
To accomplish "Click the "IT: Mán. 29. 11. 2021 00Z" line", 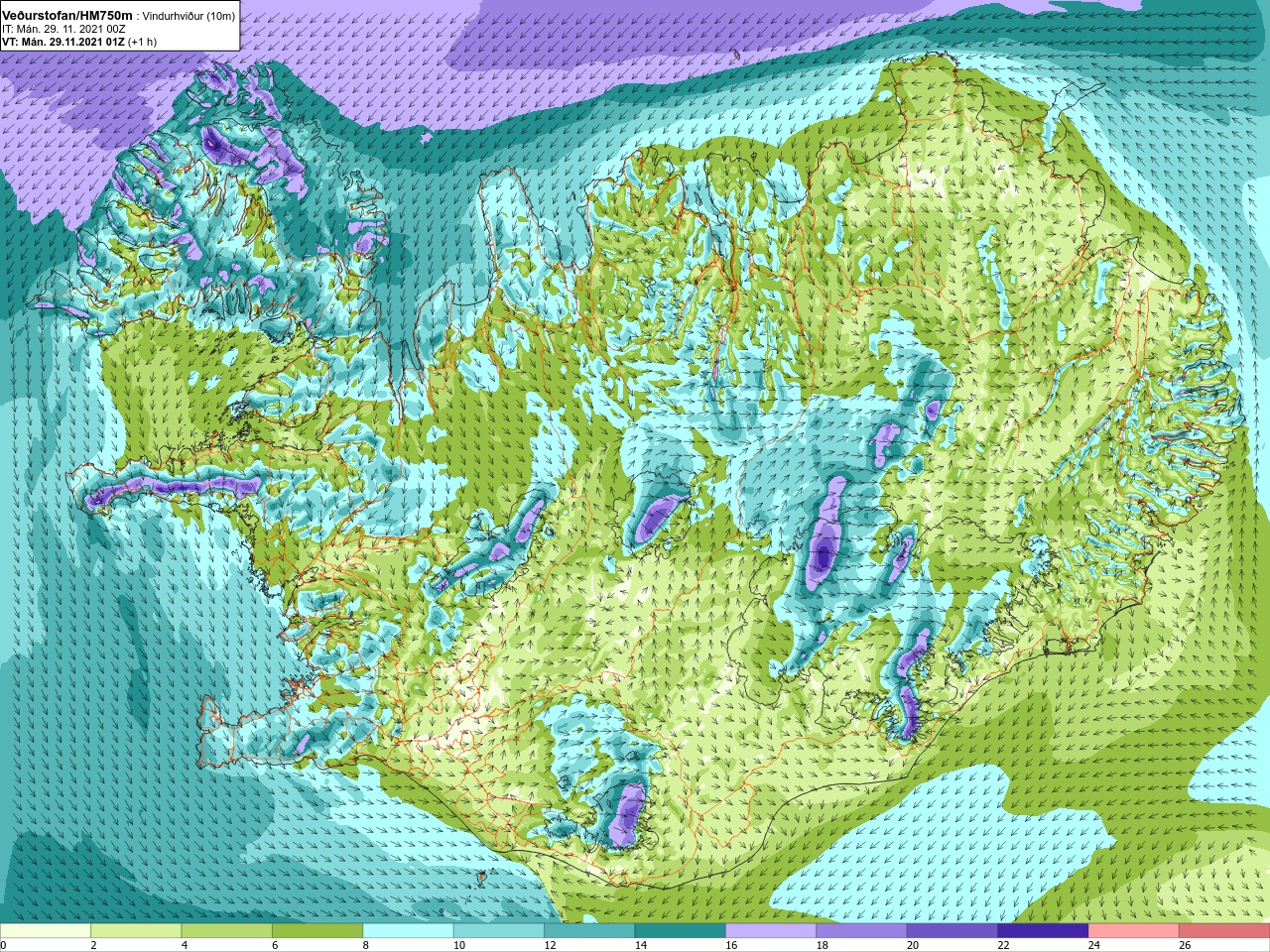I will pos(63,30).
